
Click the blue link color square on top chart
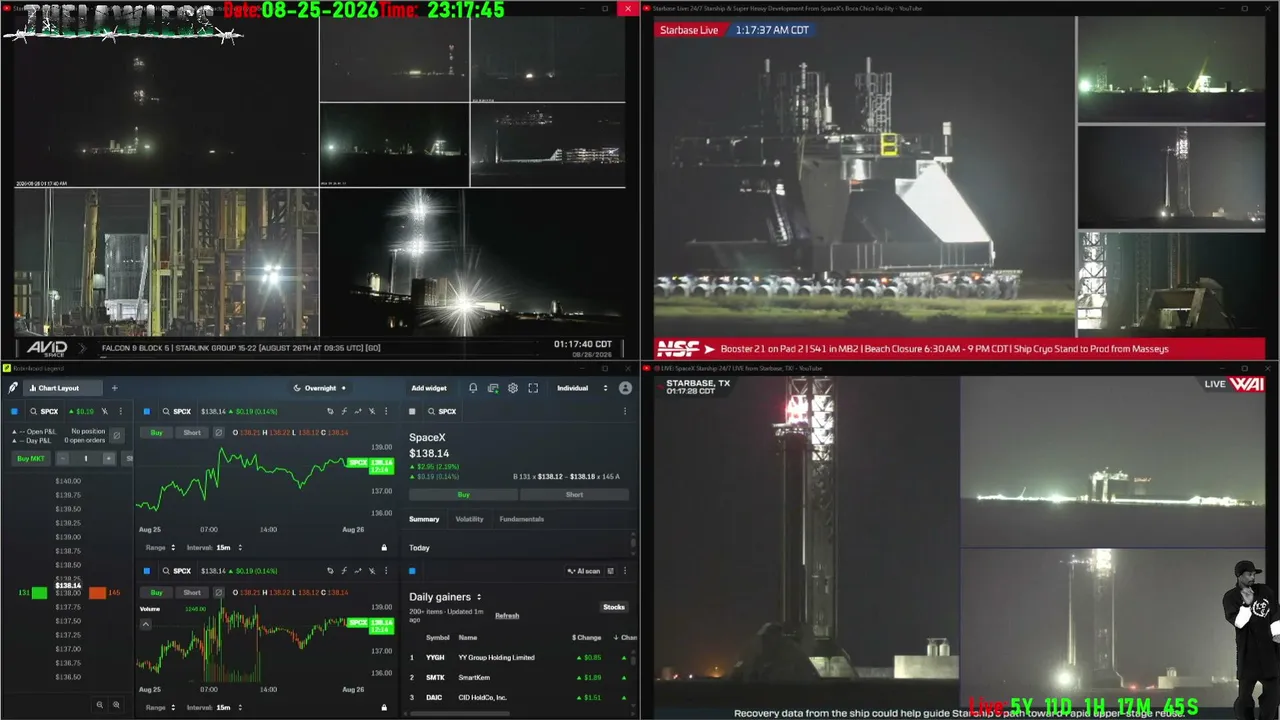[146, 411]
